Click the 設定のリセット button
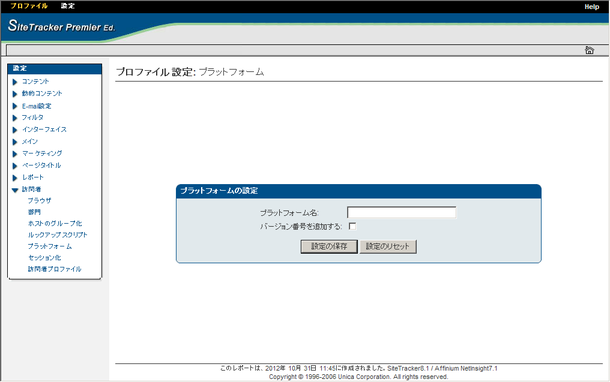 coord(388,246)
